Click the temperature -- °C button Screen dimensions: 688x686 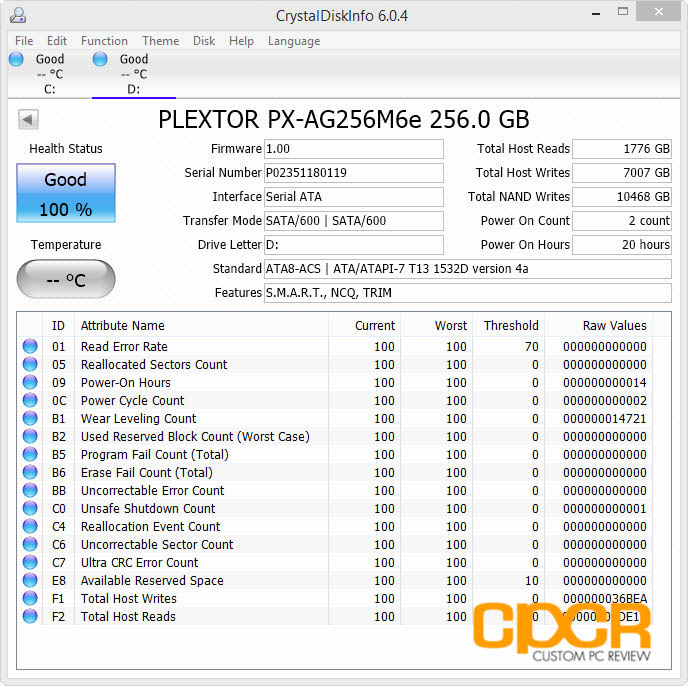(66, 279)
